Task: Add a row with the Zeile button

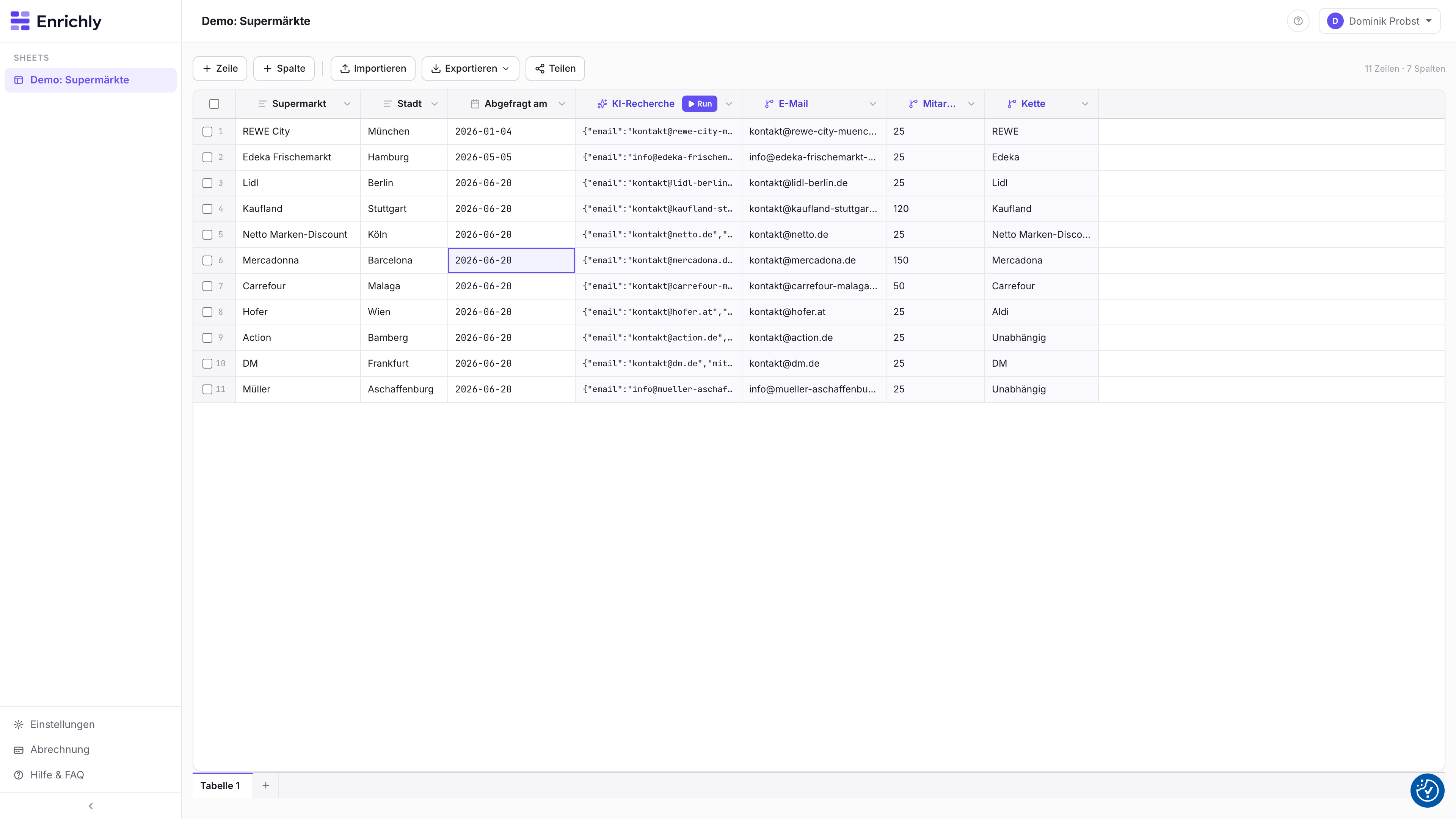Action: [x=220, y=68]
